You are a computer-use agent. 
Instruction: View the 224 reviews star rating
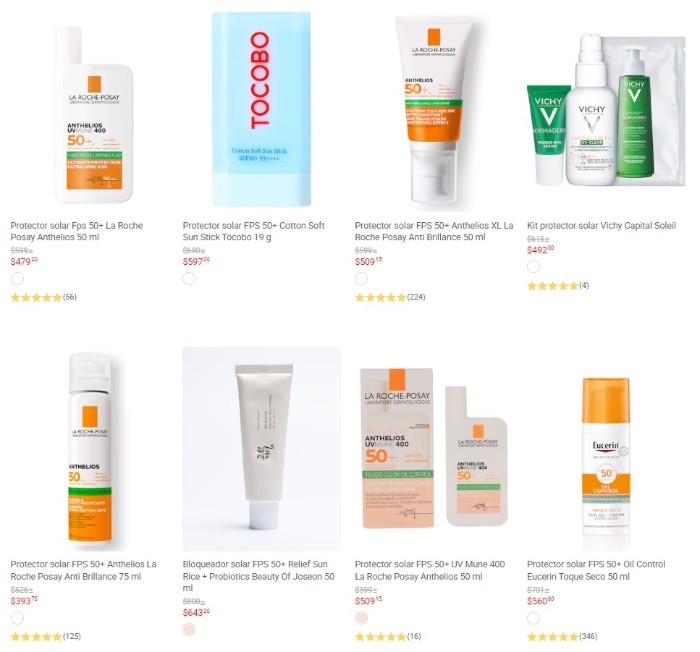(x=390, y=297)
